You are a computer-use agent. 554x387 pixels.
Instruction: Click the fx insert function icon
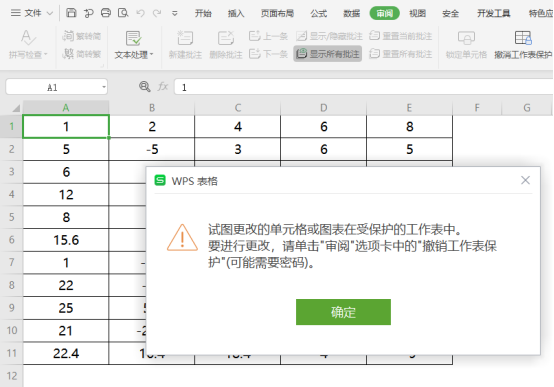point(163,87)
